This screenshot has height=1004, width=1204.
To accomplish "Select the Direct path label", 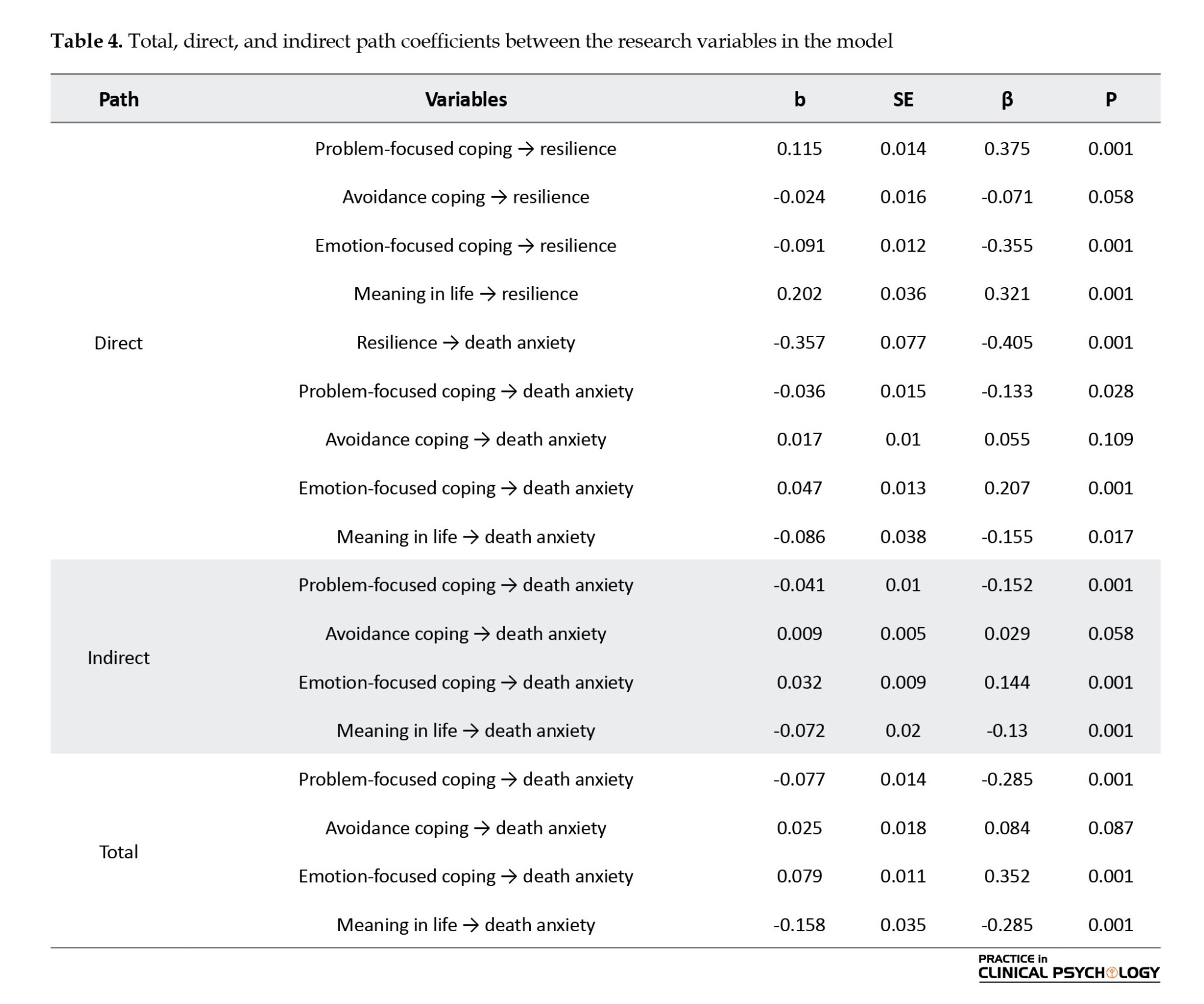I will (x=119, y=343).
